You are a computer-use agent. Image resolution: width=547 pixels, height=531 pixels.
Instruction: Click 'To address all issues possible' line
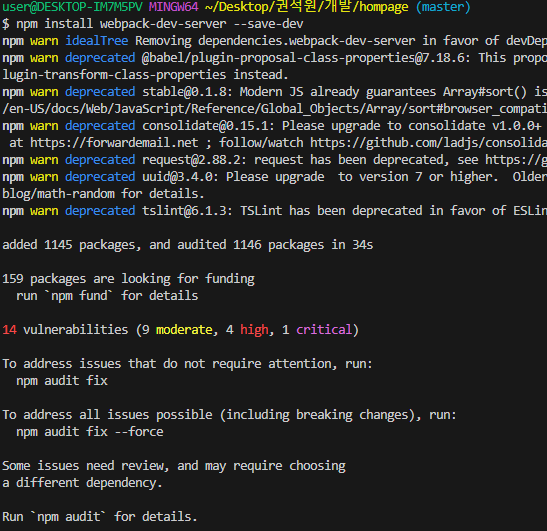pos(229,415)
